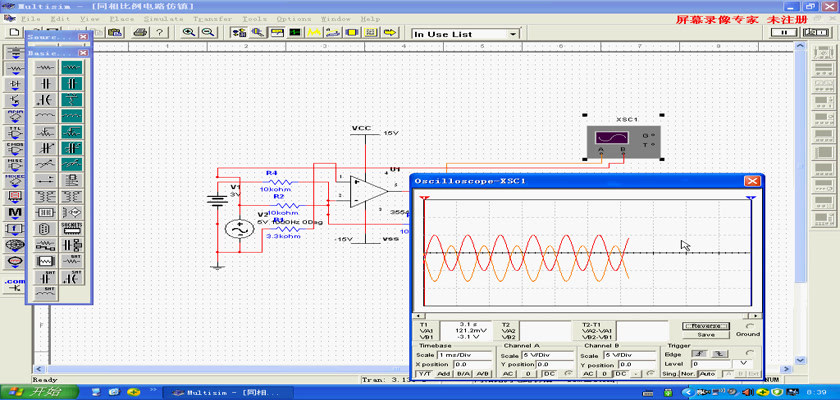Open the Place menu

121,19
